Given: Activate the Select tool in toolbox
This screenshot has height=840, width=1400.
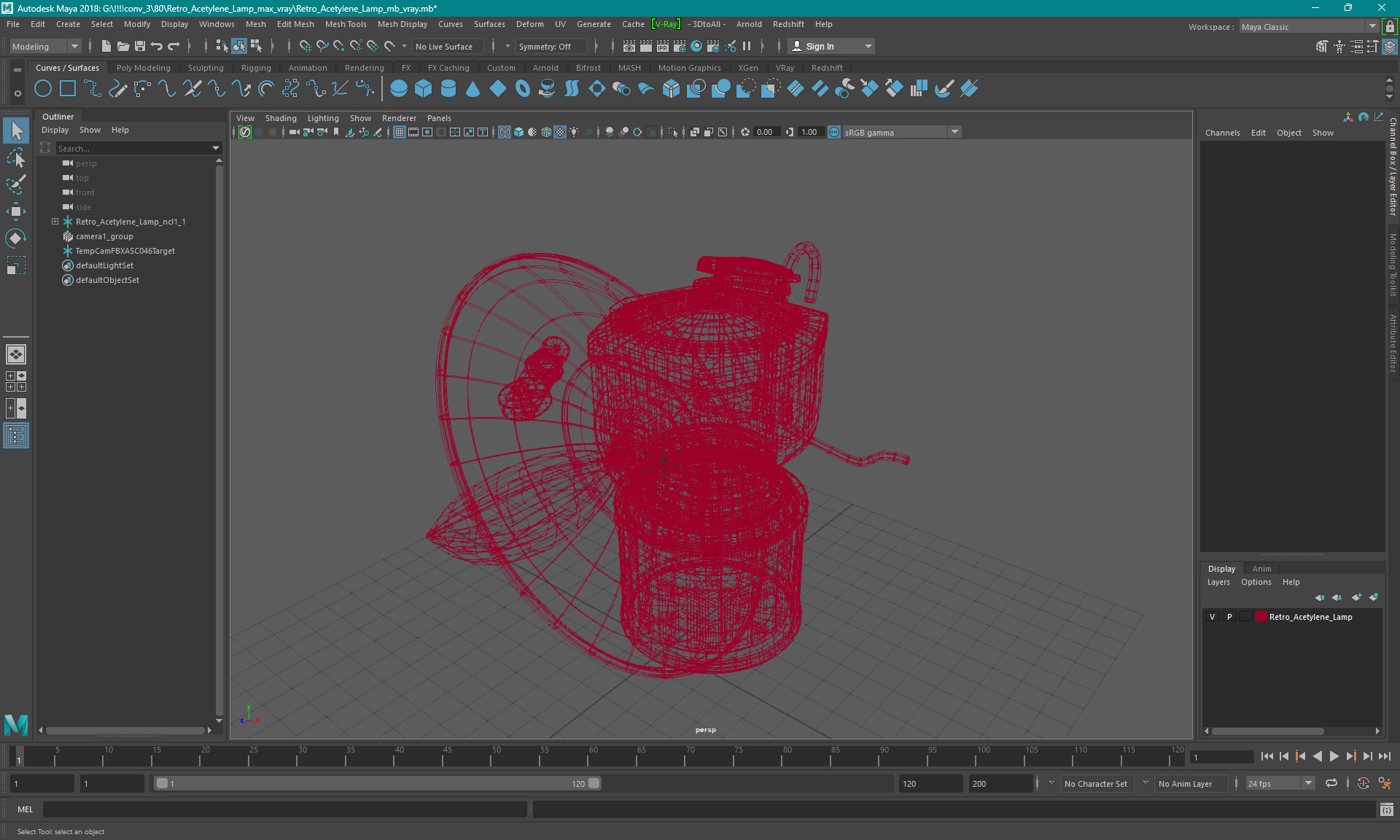Looking at the screenshot, I should [16, 131].
